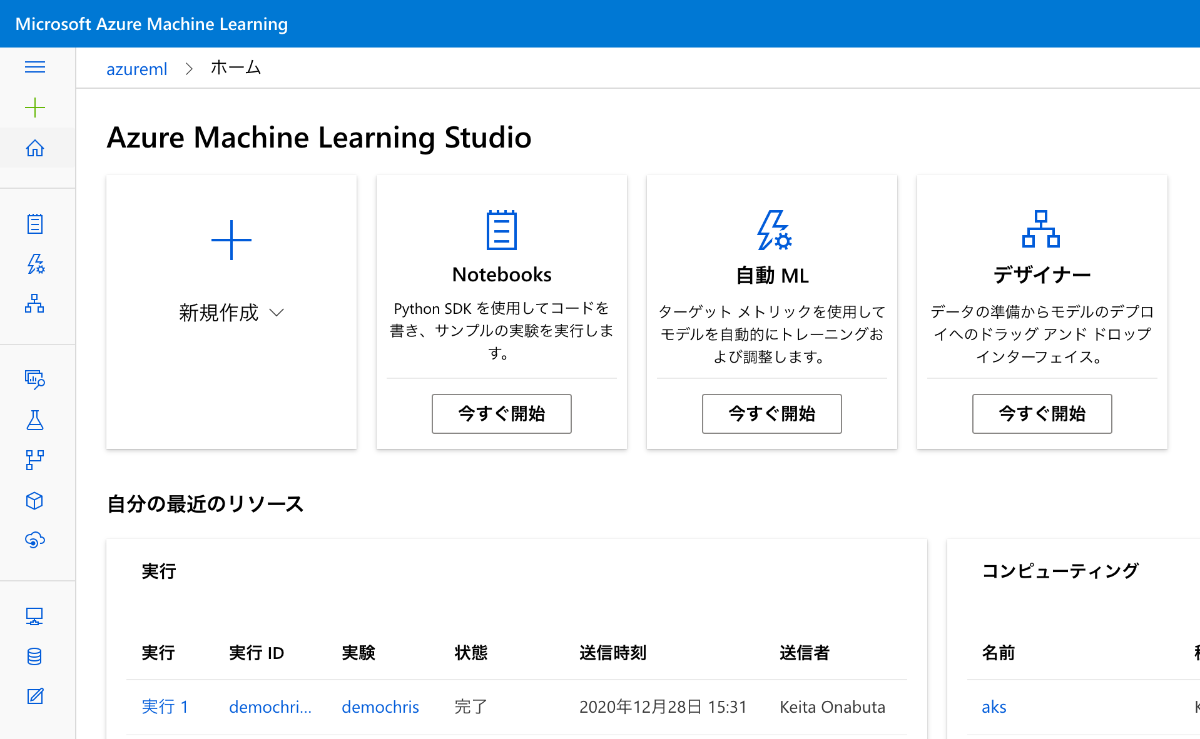Open the Data Labeling edit icon in sidebar
This screenshot has height=739, width=1200.
pos(35,696)
